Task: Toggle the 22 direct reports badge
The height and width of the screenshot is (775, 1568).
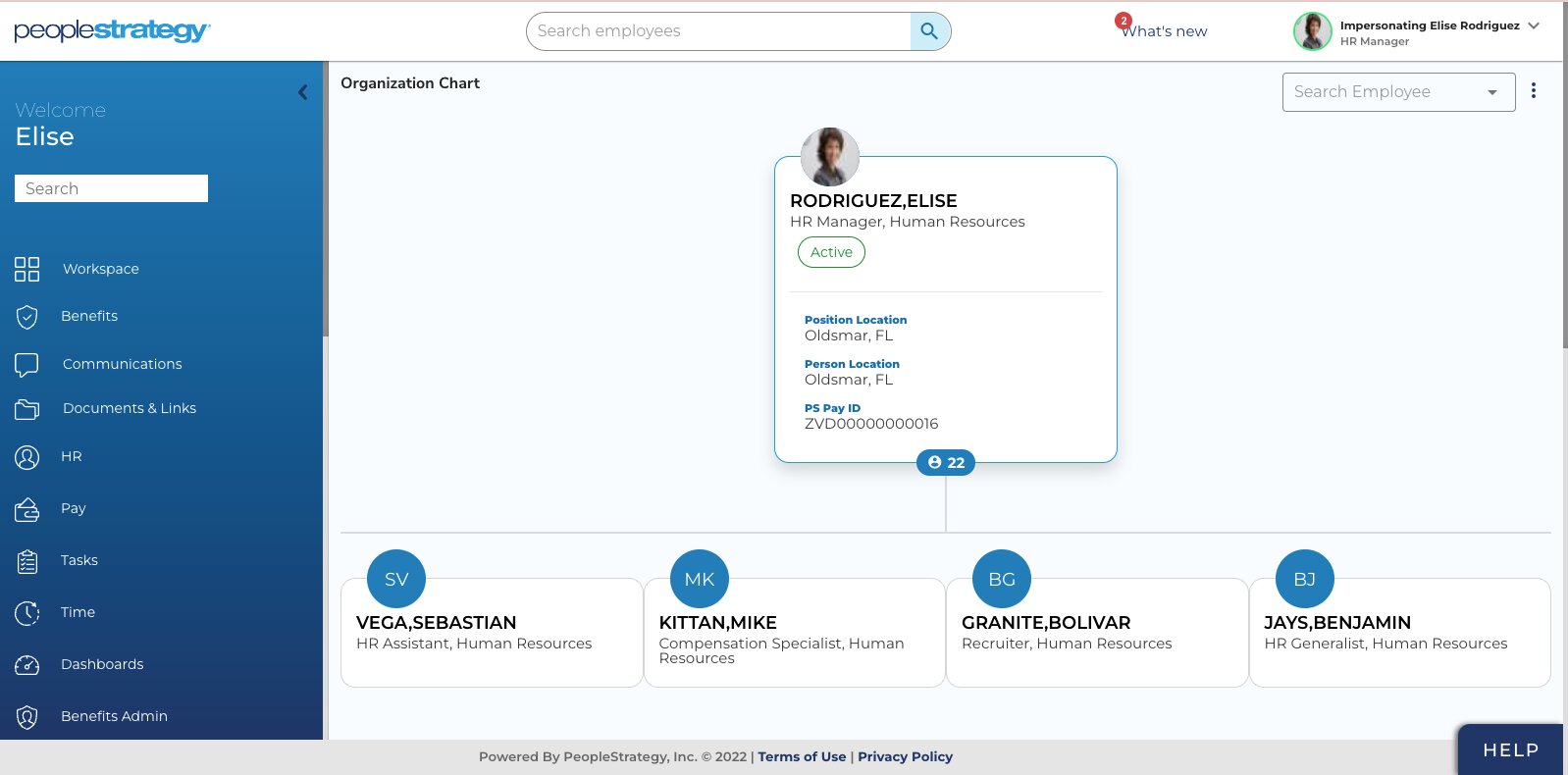Action: (946, 462)
